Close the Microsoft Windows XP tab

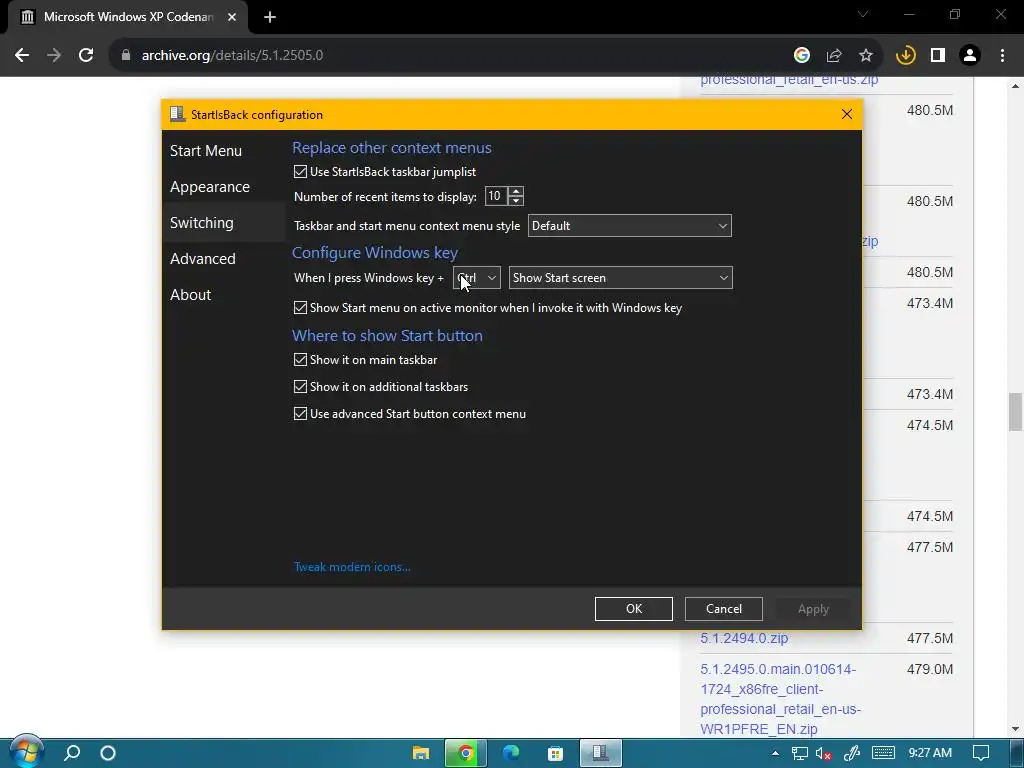click(232, 17)
